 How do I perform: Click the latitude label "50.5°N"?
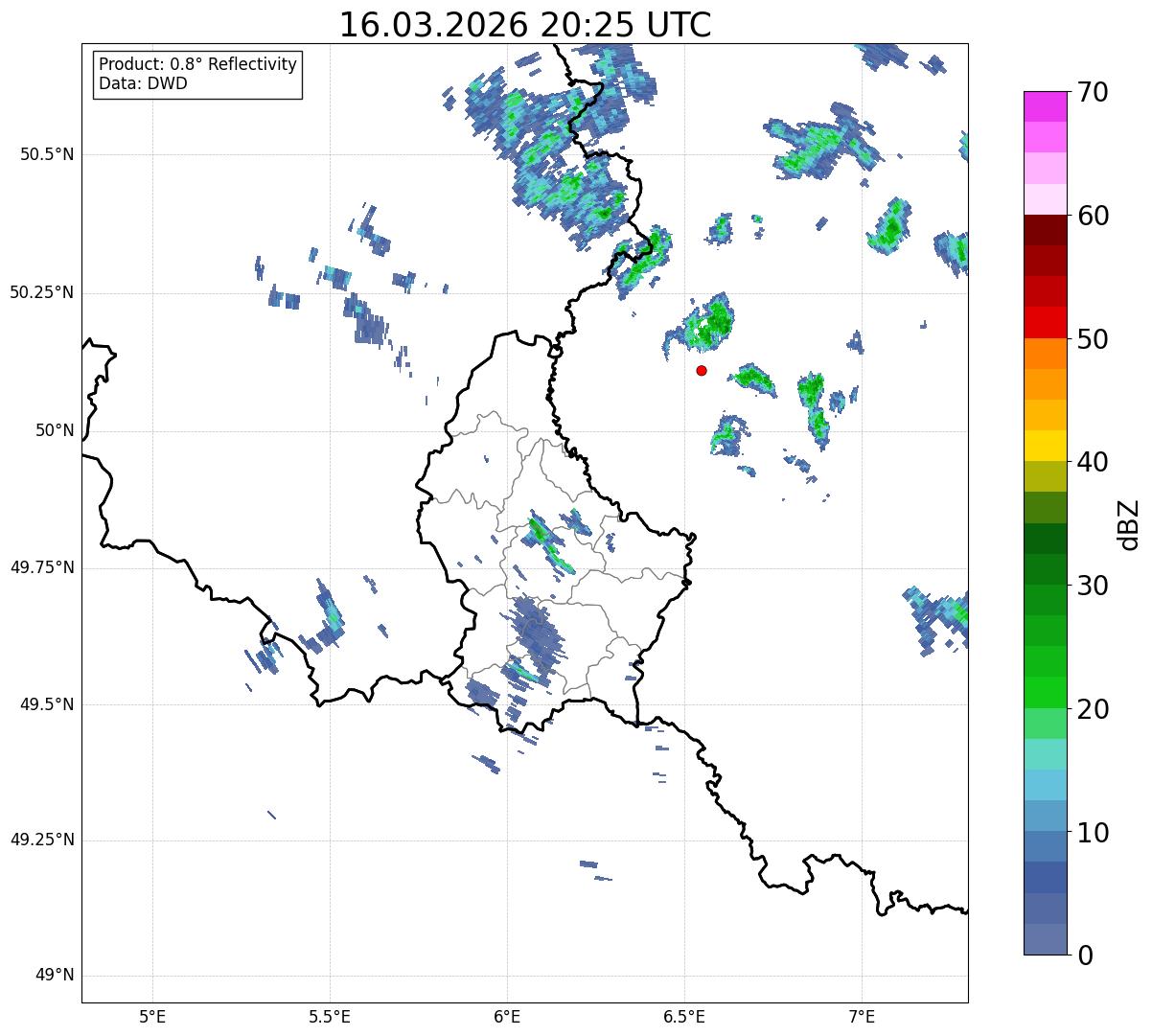click(47, 154)
